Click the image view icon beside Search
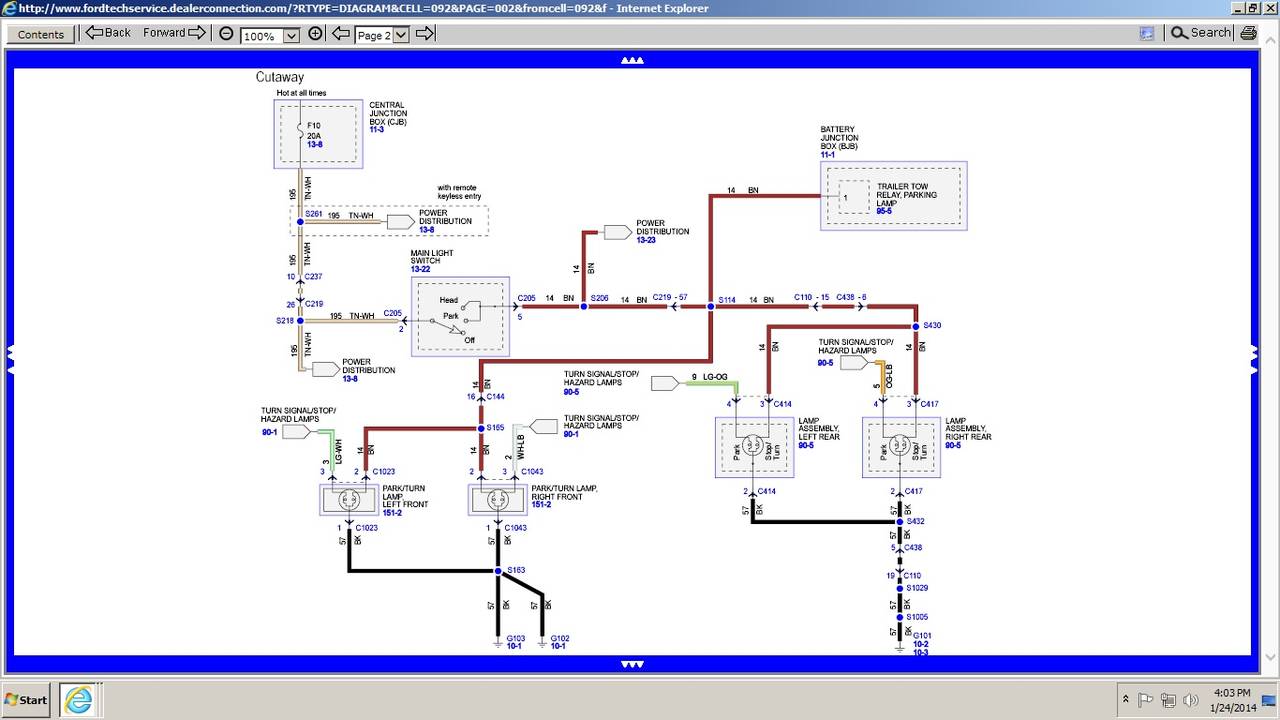Viewport: 1280px width, 720px height. [x=1147, y=33]
